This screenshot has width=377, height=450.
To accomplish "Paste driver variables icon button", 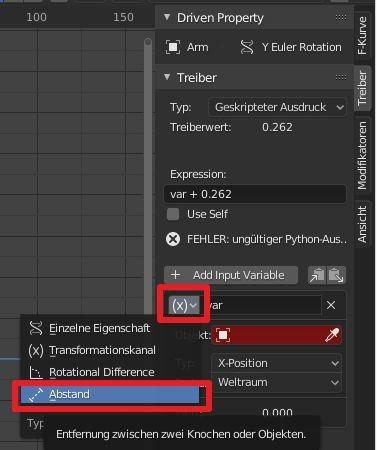I will click(336, 275).
